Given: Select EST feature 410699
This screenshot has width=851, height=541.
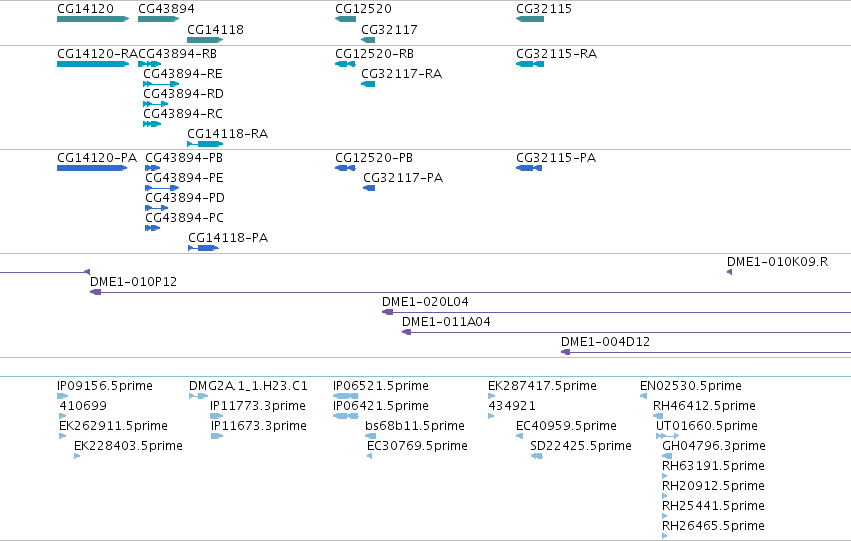Looking at the screenshot, I should pos(62,416).
